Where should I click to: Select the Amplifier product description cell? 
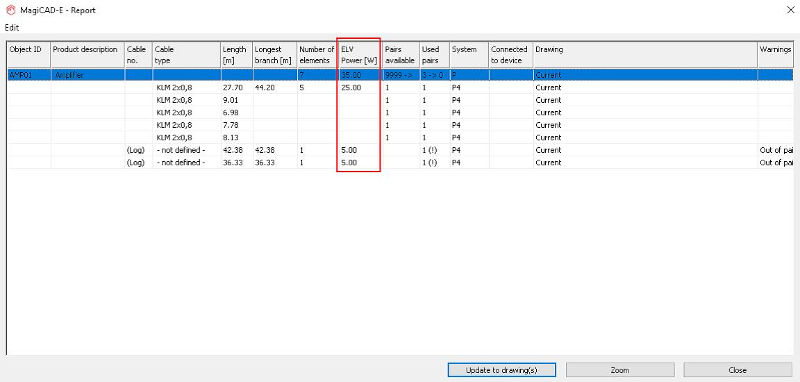87,75
